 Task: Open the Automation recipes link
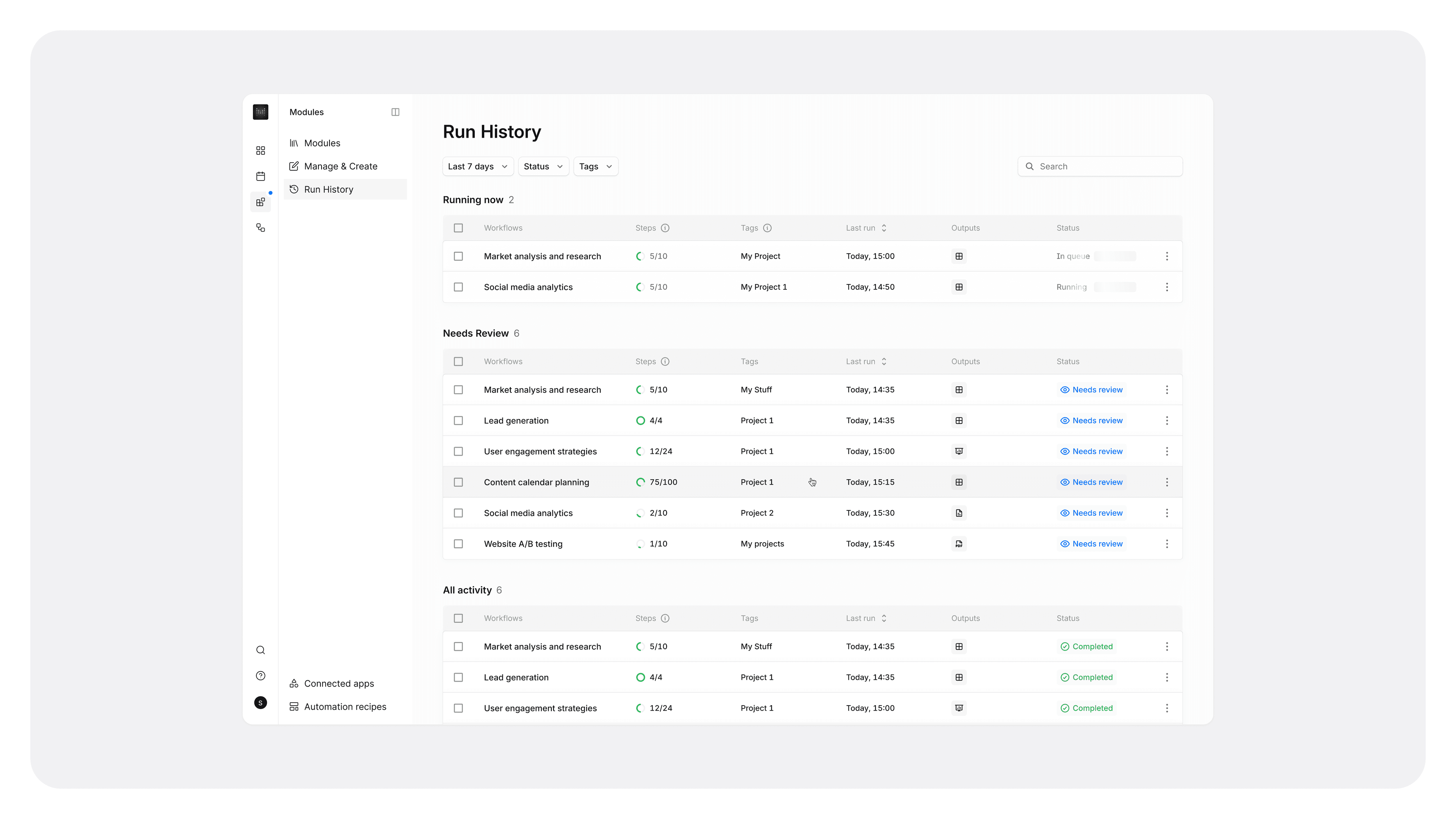click(x=345, y=706)
